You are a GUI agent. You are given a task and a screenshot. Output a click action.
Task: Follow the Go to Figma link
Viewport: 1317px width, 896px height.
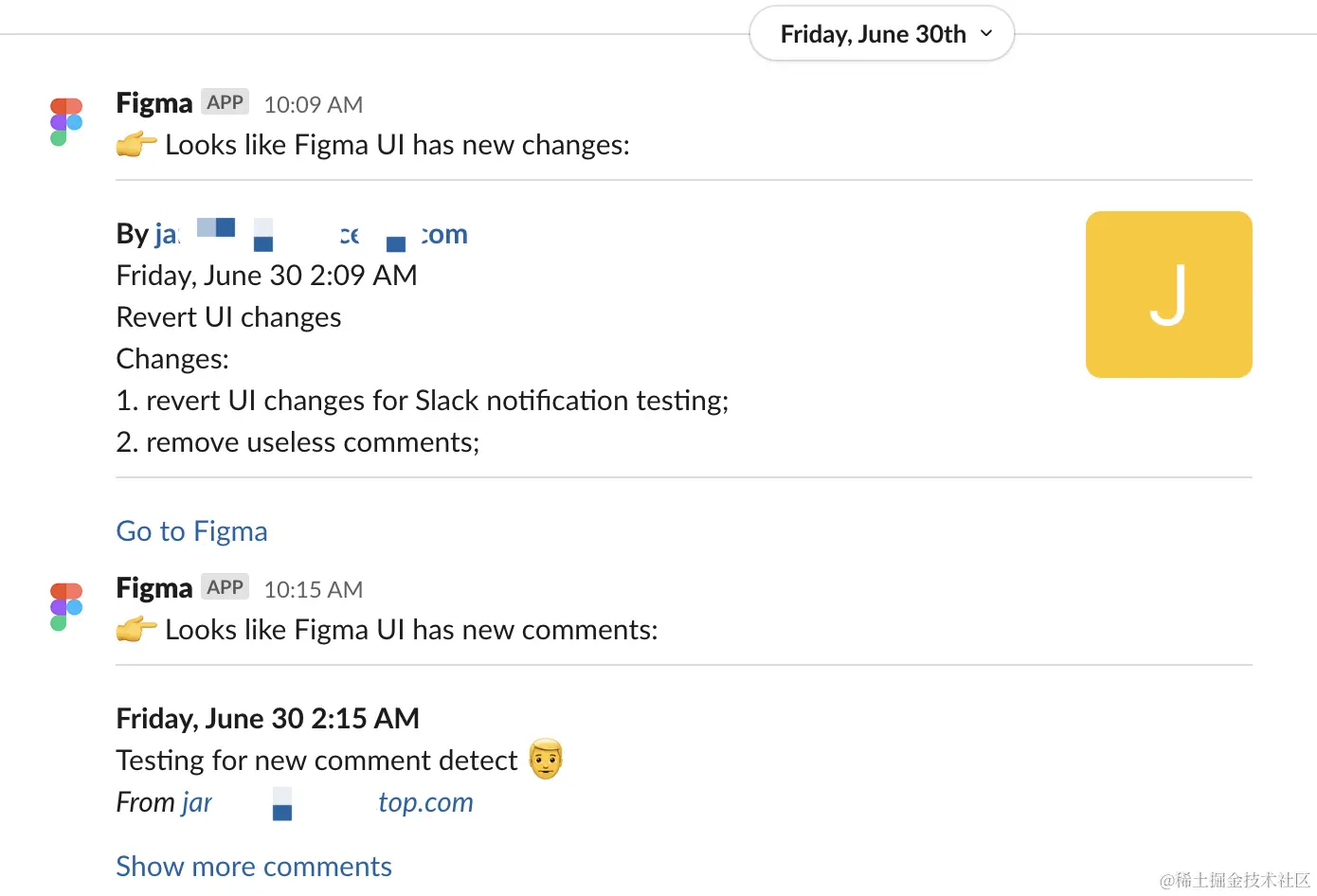click(x=191, y=531)
